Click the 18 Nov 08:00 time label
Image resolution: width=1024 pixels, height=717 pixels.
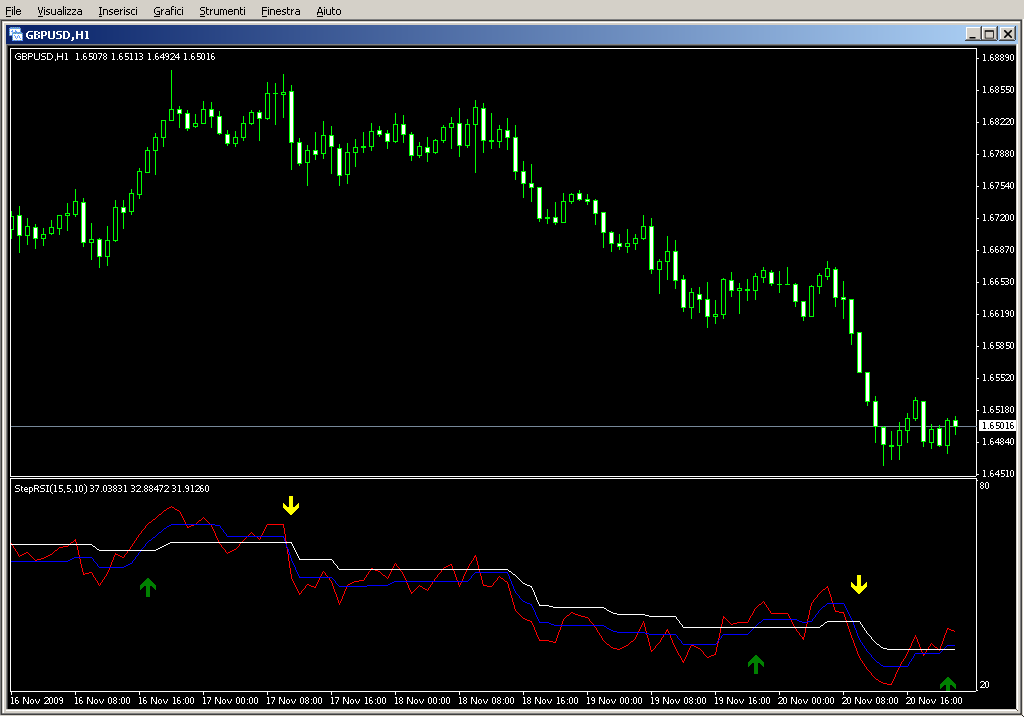(x=486, y=701)
